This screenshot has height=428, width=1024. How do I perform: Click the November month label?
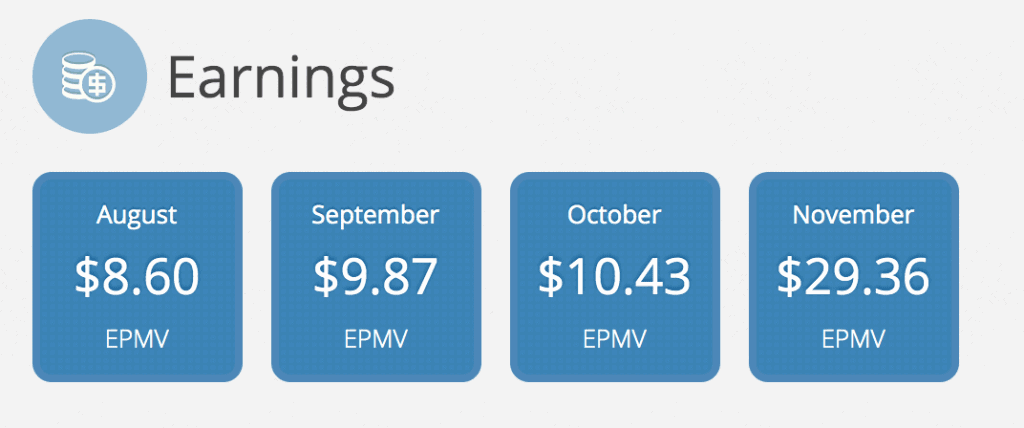point(853,215)
